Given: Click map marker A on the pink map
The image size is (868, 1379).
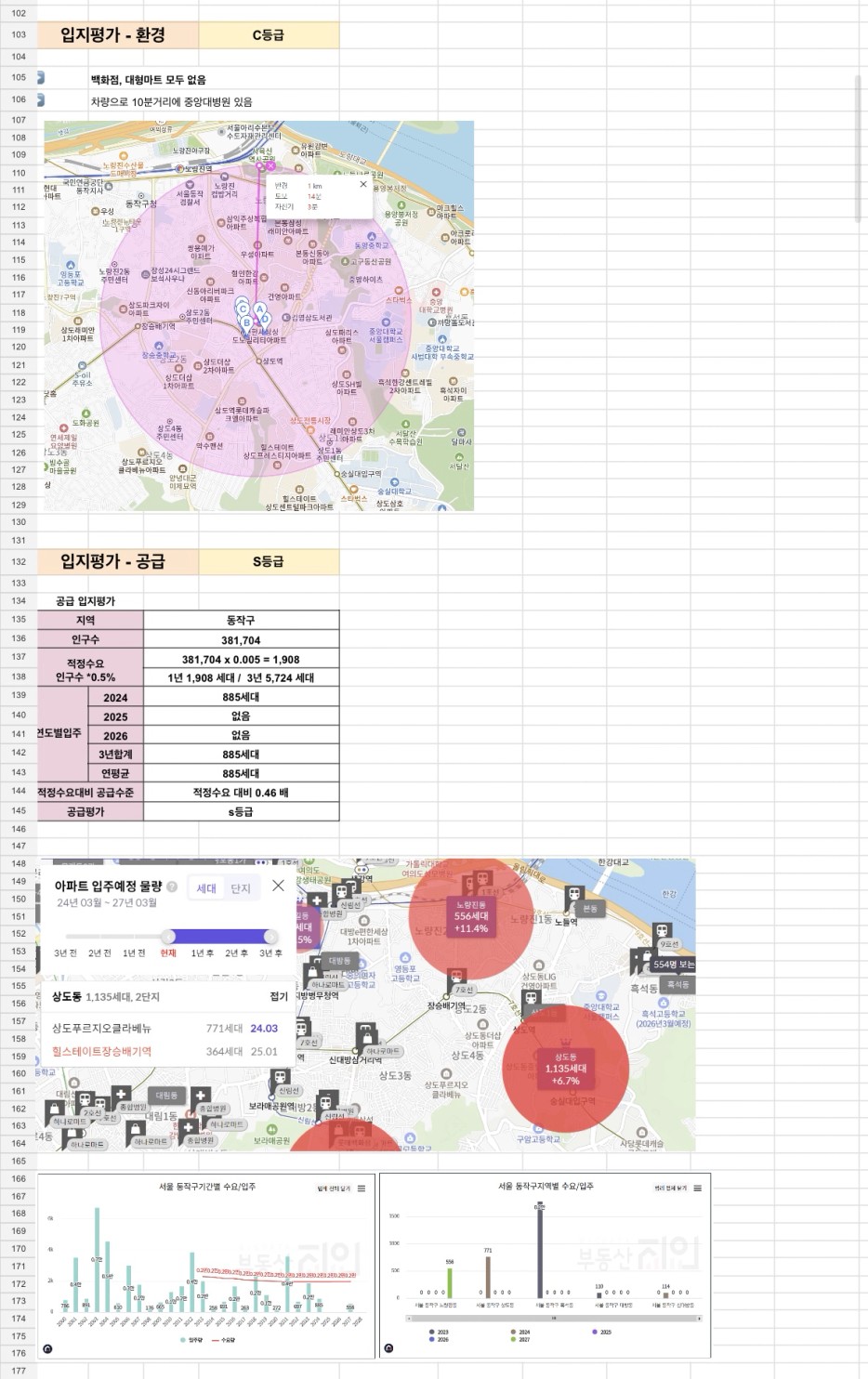Looking at the screenshot, I should pyautogui.click(x=260, y=309).
